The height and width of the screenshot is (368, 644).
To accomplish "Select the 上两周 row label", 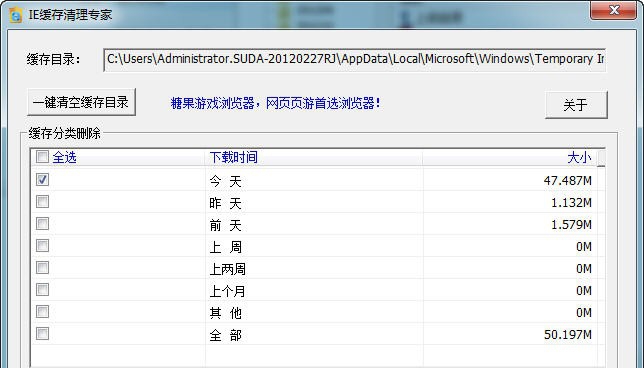I will click(228, 269).
